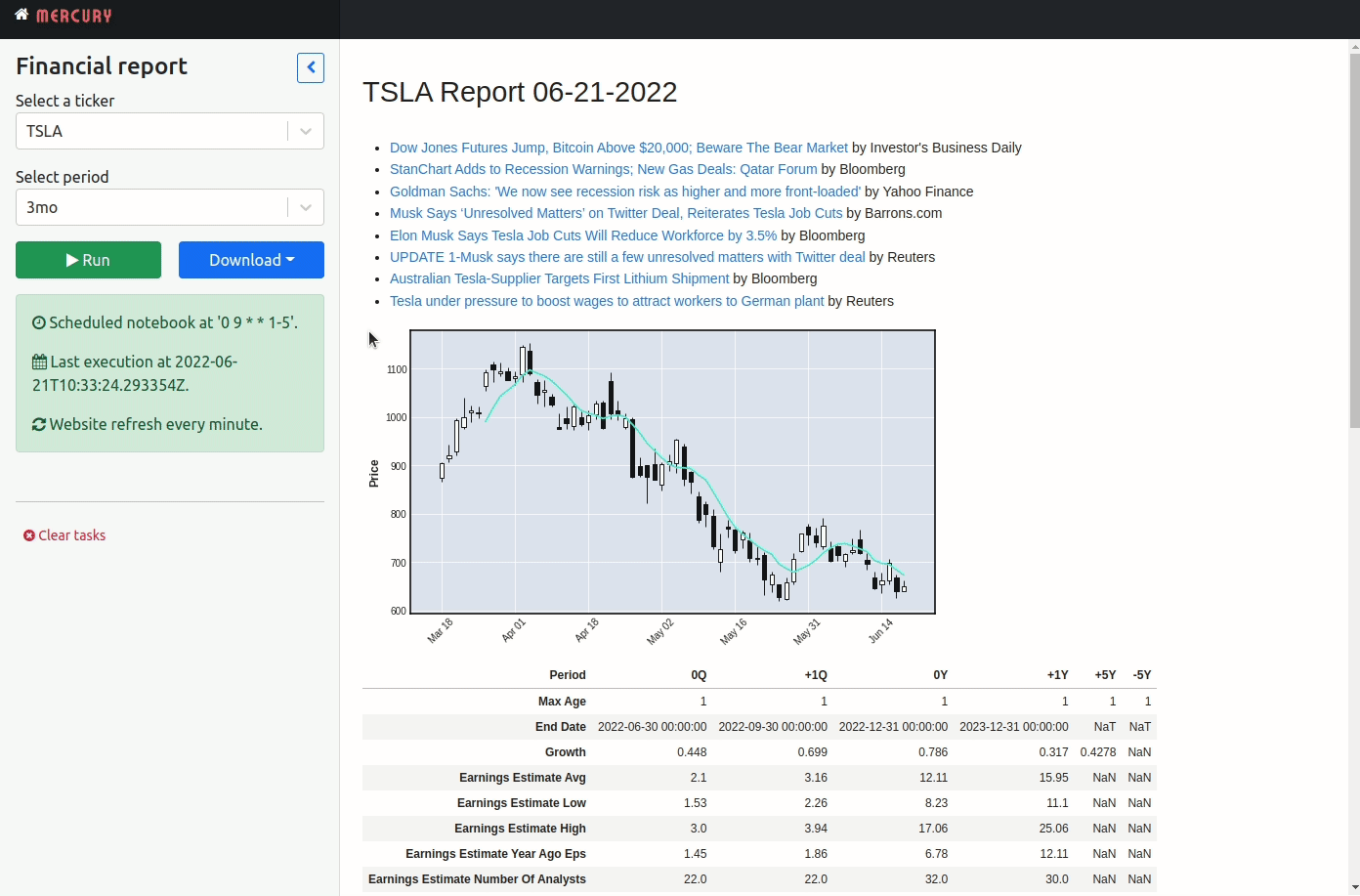Open Goldman Sachs recession risk article
Viewport: 1360px width, 896px height.
coord(625,192)
